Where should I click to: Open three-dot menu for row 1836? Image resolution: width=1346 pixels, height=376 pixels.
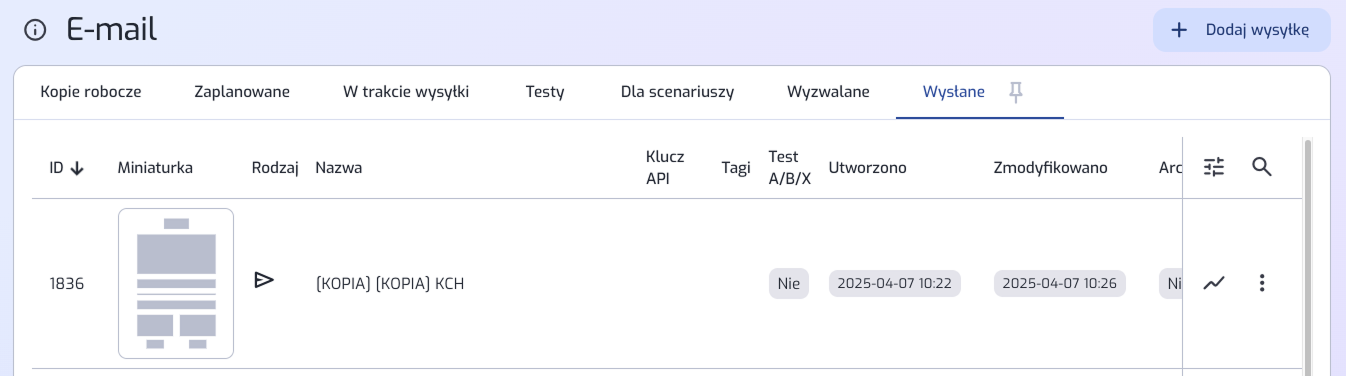[1262, 283]
